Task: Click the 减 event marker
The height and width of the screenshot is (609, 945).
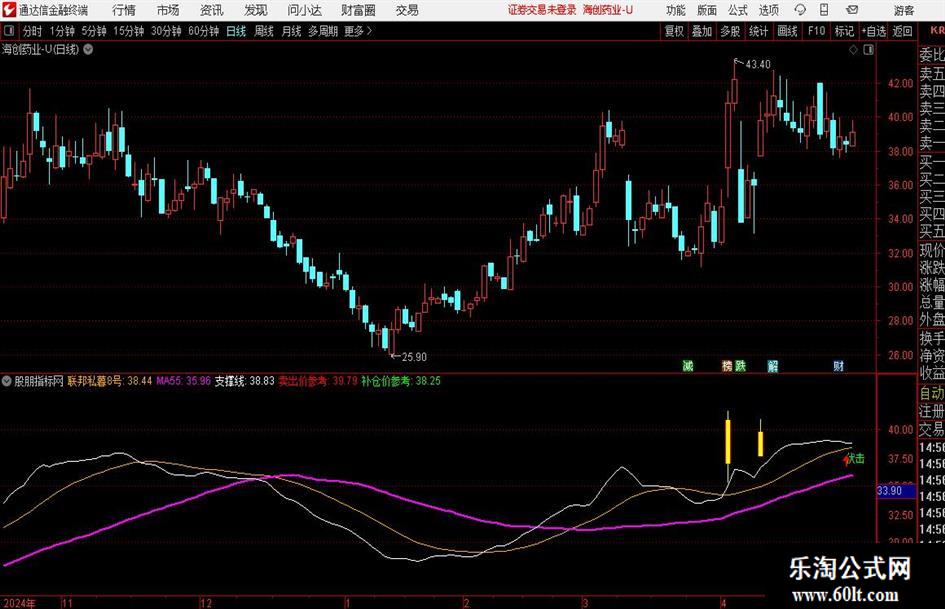Action: click(688, 365)
